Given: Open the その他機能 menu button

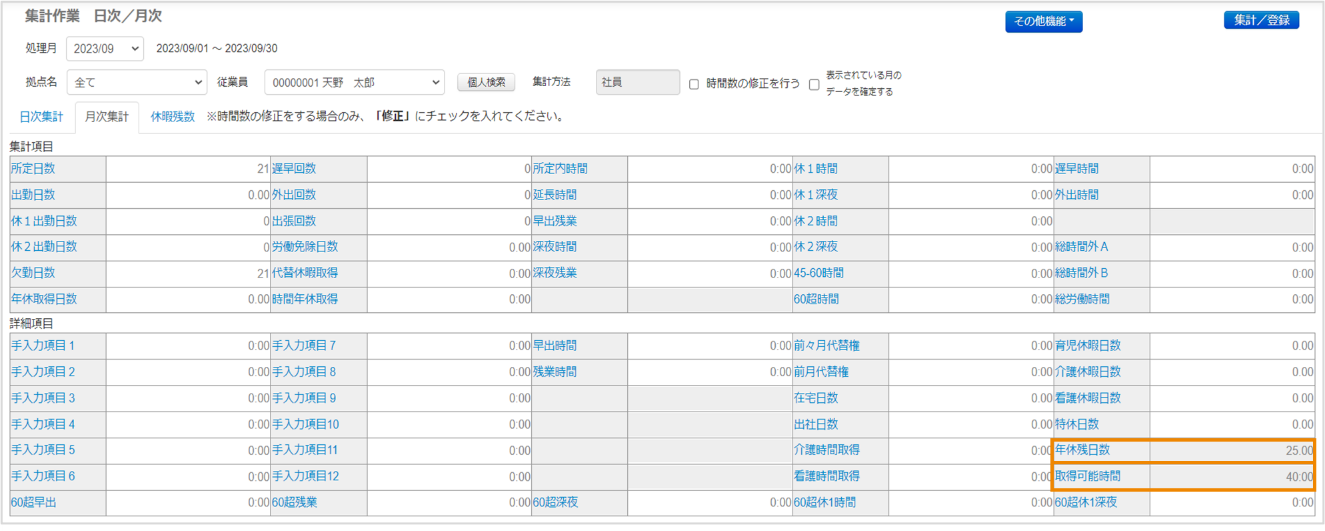Looking at the screenshot, I should (1043, 21).
